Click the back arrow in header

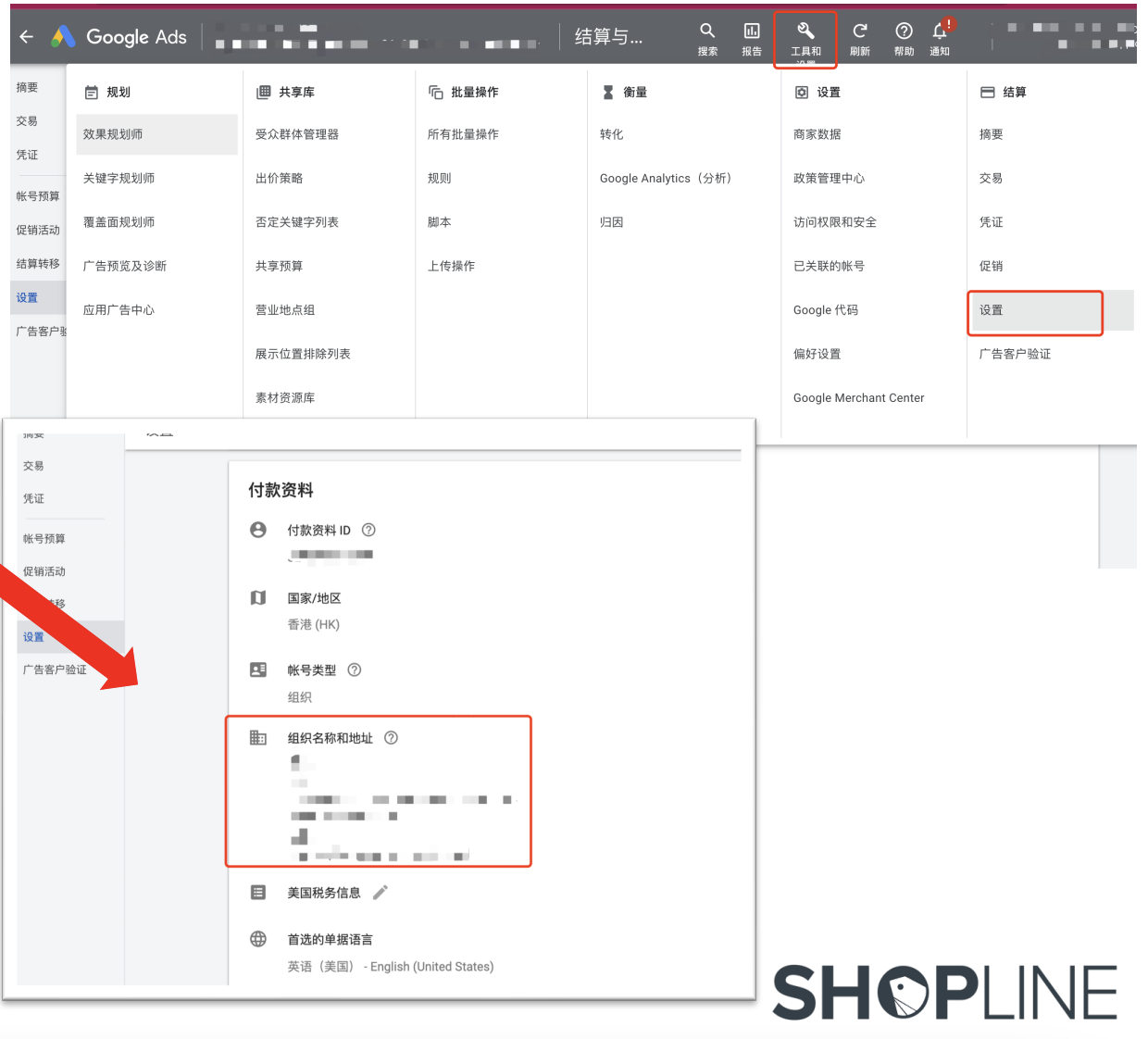(26, 37)
